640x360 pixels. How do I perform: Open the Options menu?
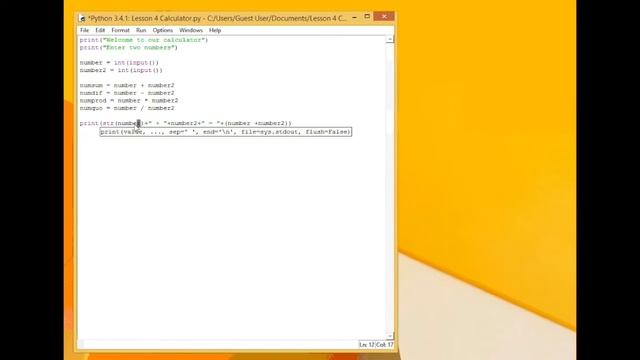click(162, 30)
